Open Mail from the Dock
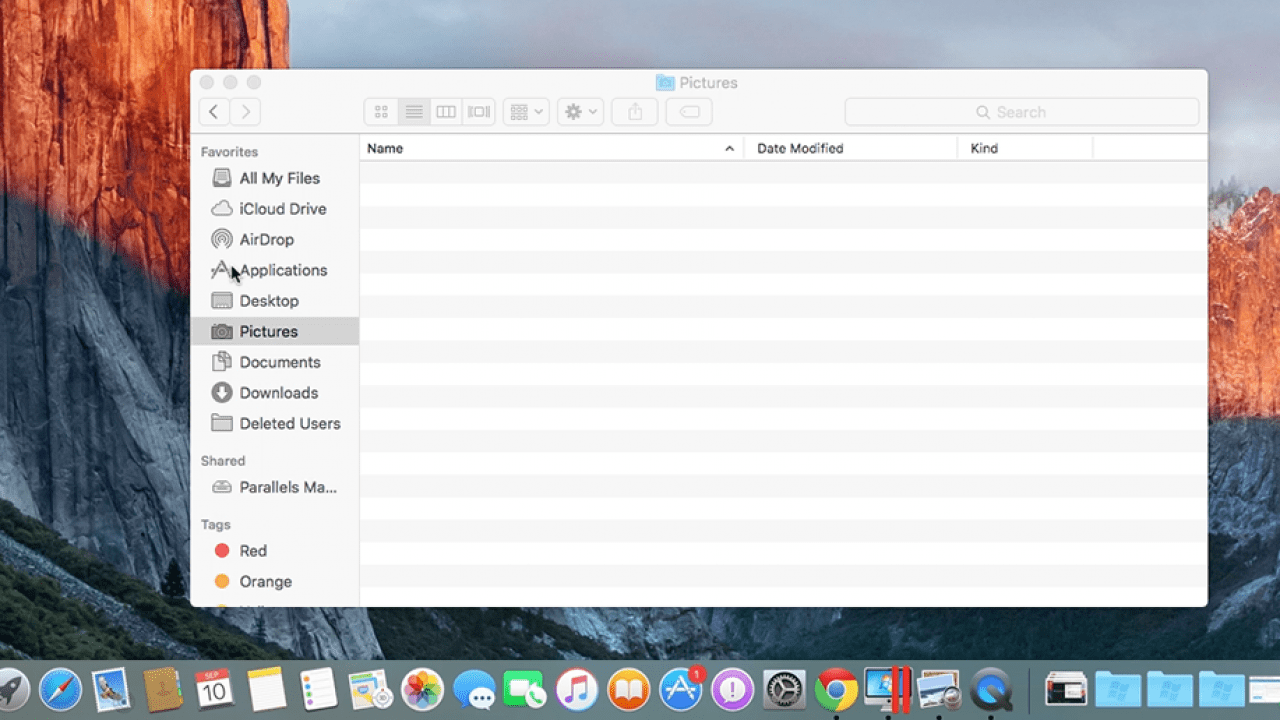The width and height of the screenshot is (1280, 720). coord(112,689)
